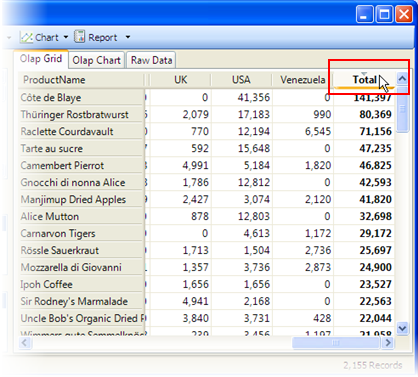
Task: Select the Raclette Courdavault row header
Action: [81, 132]
